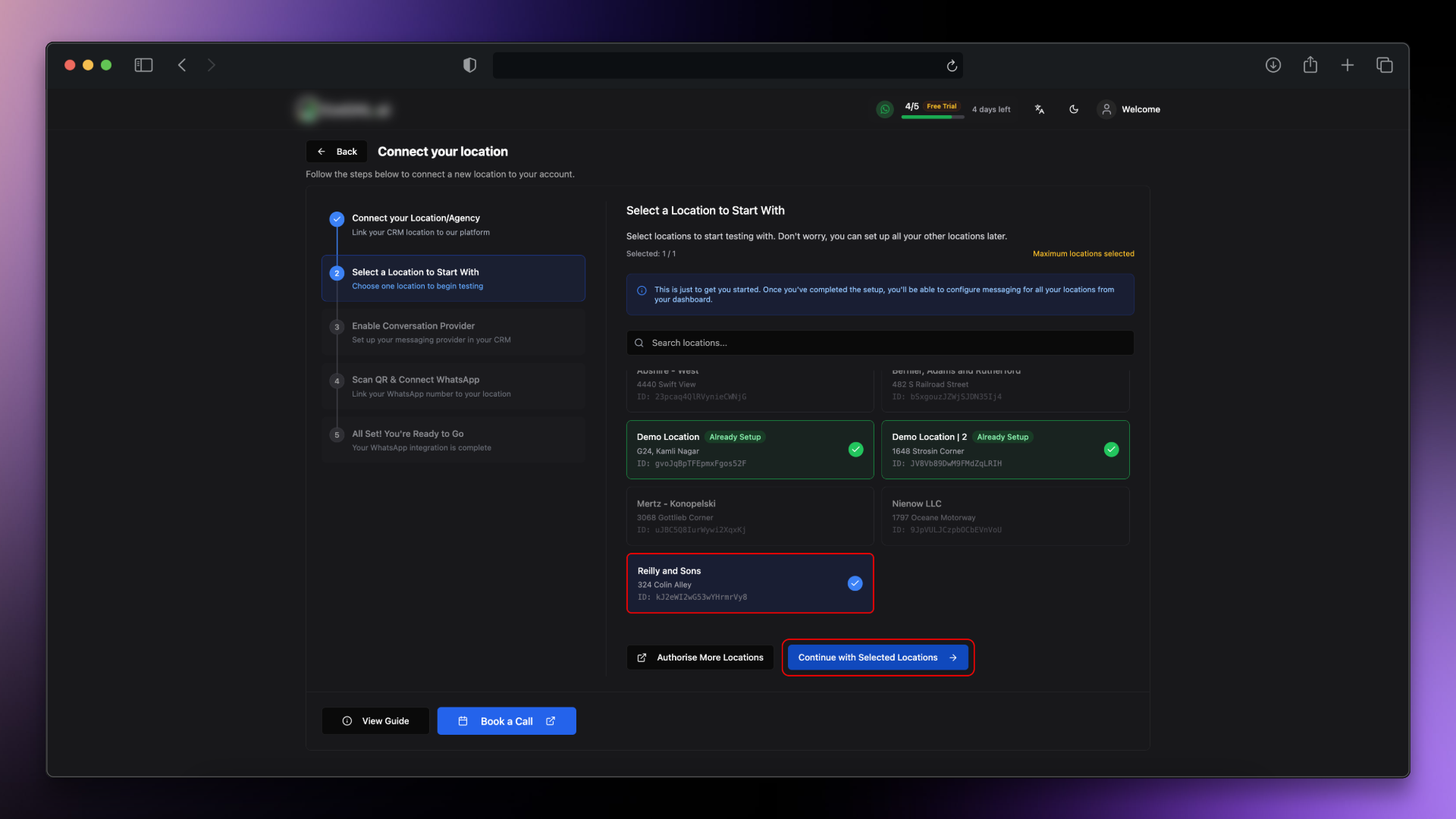This screenshot has width=1456, height=819.
Task: Toggle the Demo Location checkmark
Action: pos(855,450)
